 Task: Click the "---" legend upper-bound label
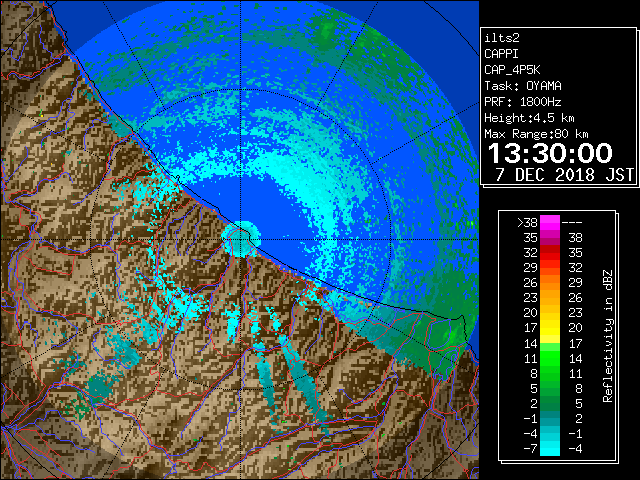[x=572, y=223]
